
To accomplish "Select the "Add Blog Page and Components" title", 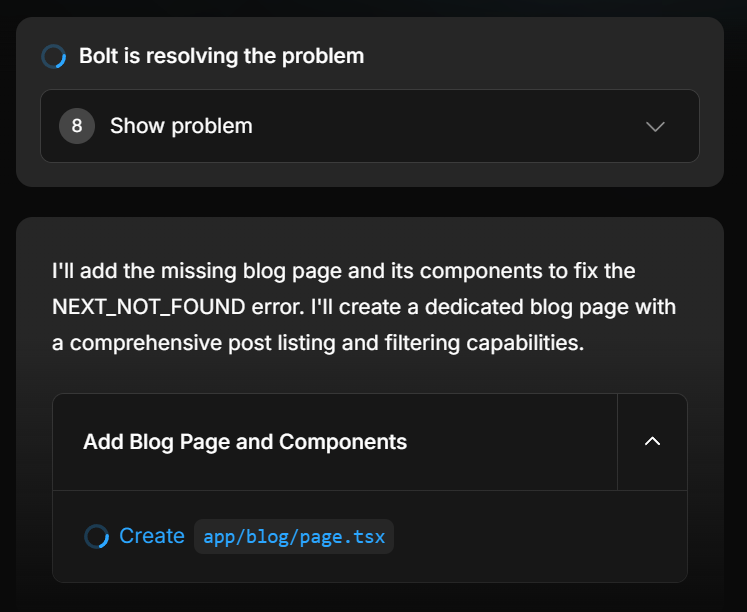I will 245,441.
